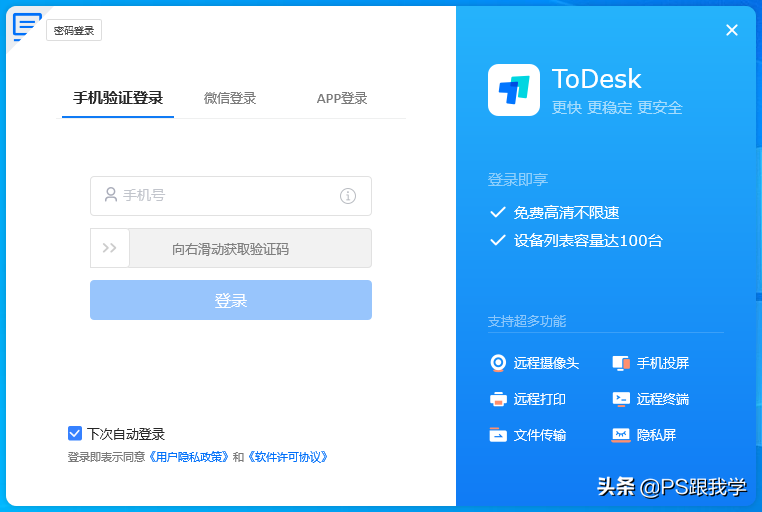Select the 手机验证登录 tab
Viewport: 762px width, 512px height.
(x=118, y=98)
